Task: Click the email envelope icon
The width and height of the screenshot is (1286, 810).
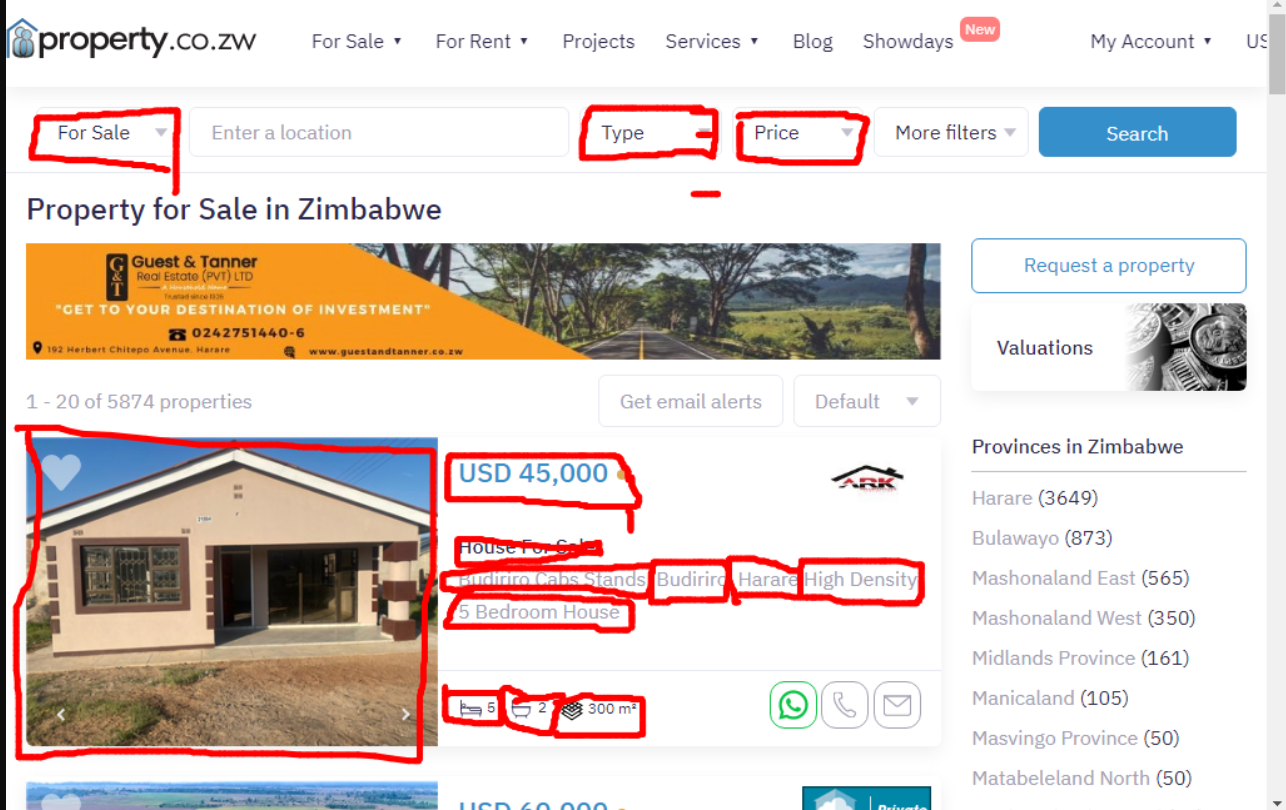Action: click(x=897, y=705)
